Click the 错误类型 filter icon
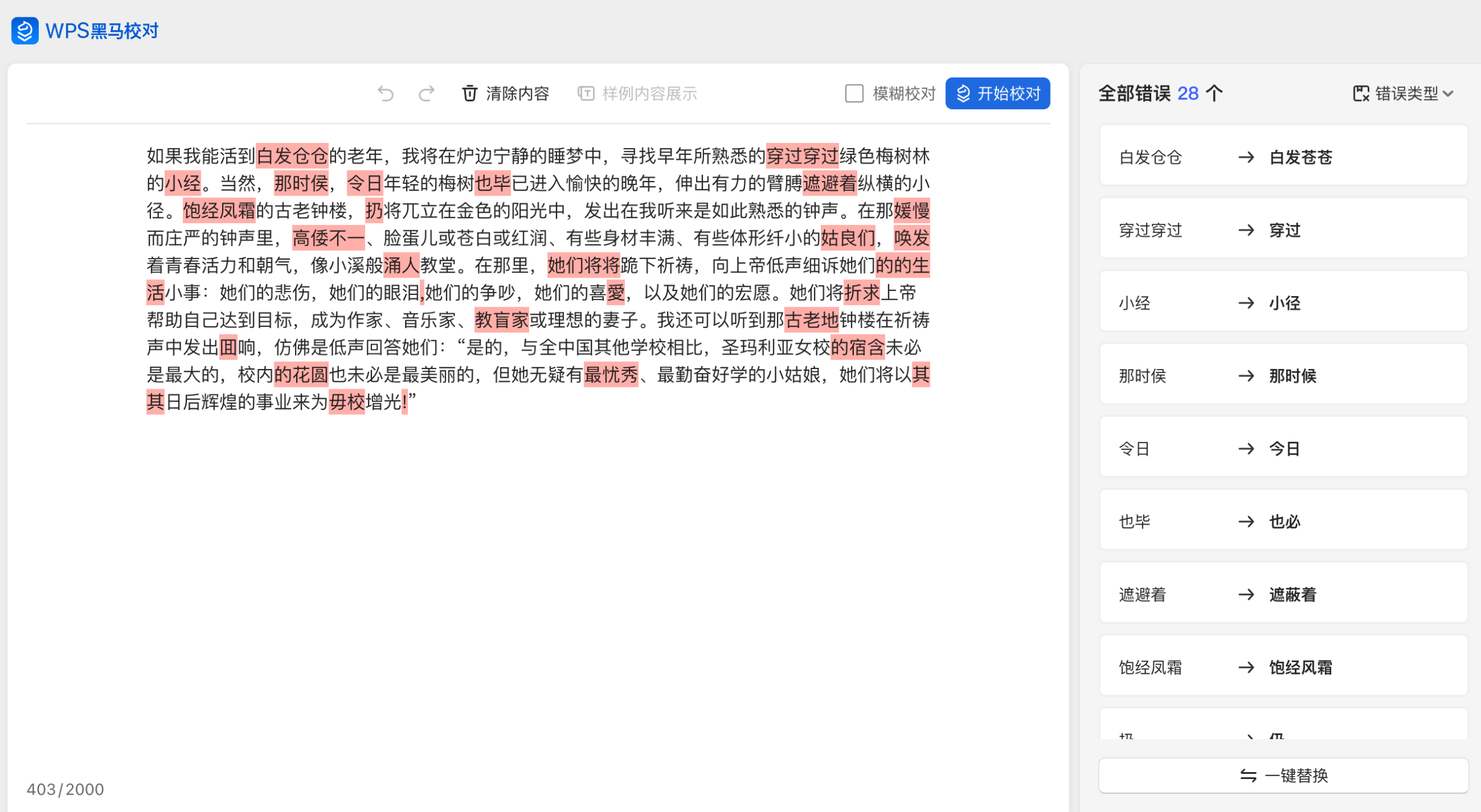The width and height of the screenshot is (1481, 812). 1361,94
